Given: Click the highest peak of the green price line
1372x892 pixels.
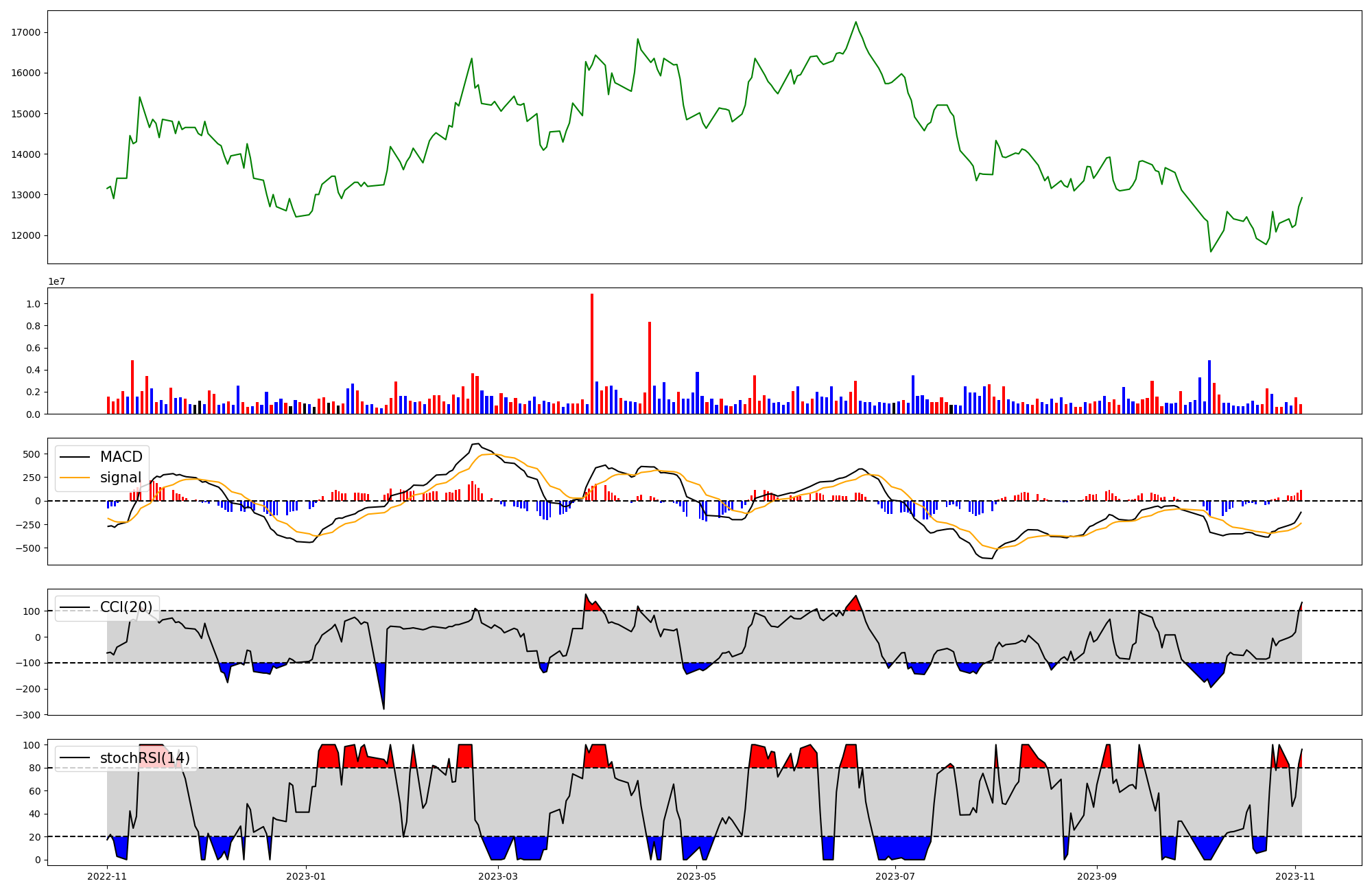Looking at the screenshot, I should [x=855, y=22].
